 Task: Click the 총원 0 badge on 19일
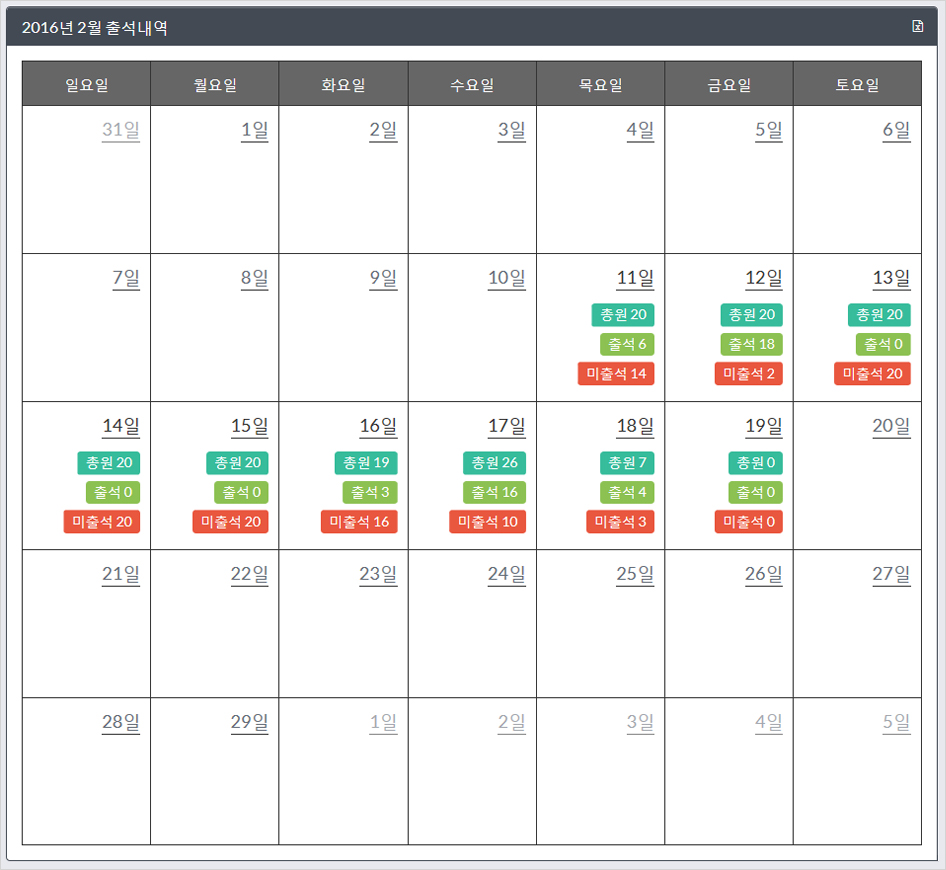click(x=755, y=463)
